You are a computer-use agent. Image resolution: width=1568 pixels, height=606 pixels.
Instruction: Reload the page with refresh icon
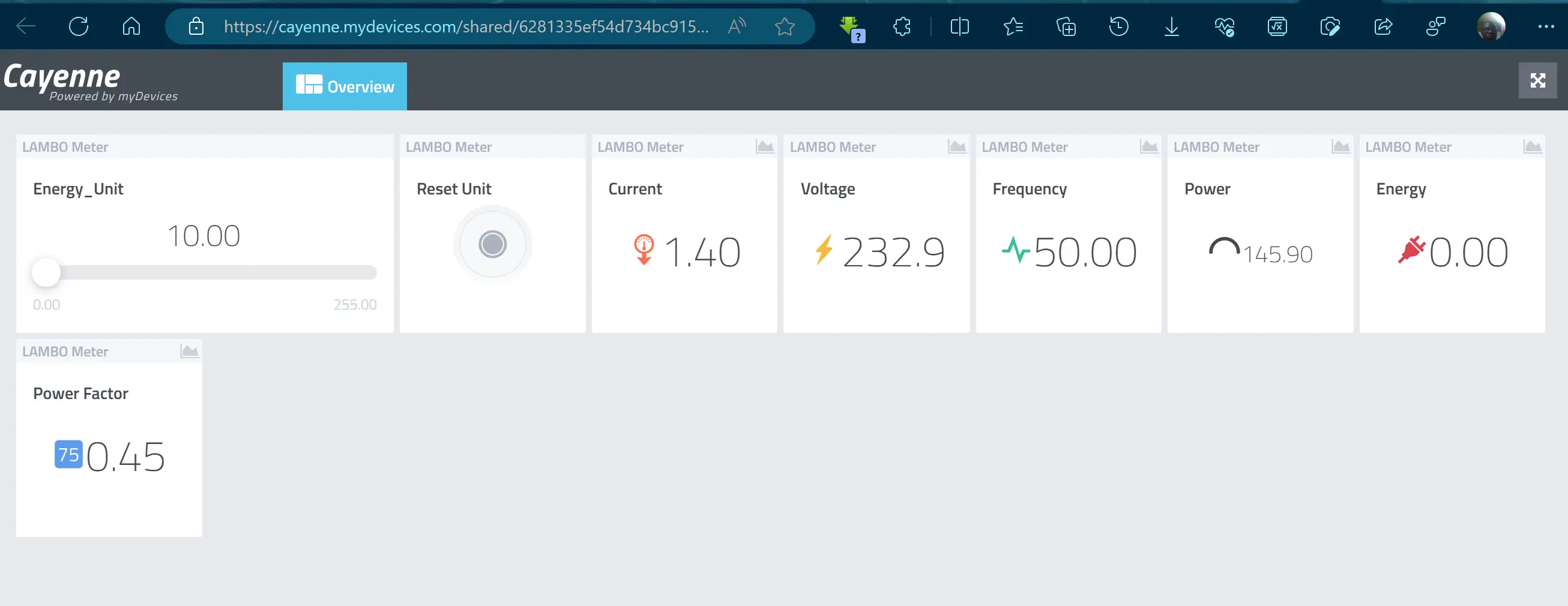tap(79, 26)
